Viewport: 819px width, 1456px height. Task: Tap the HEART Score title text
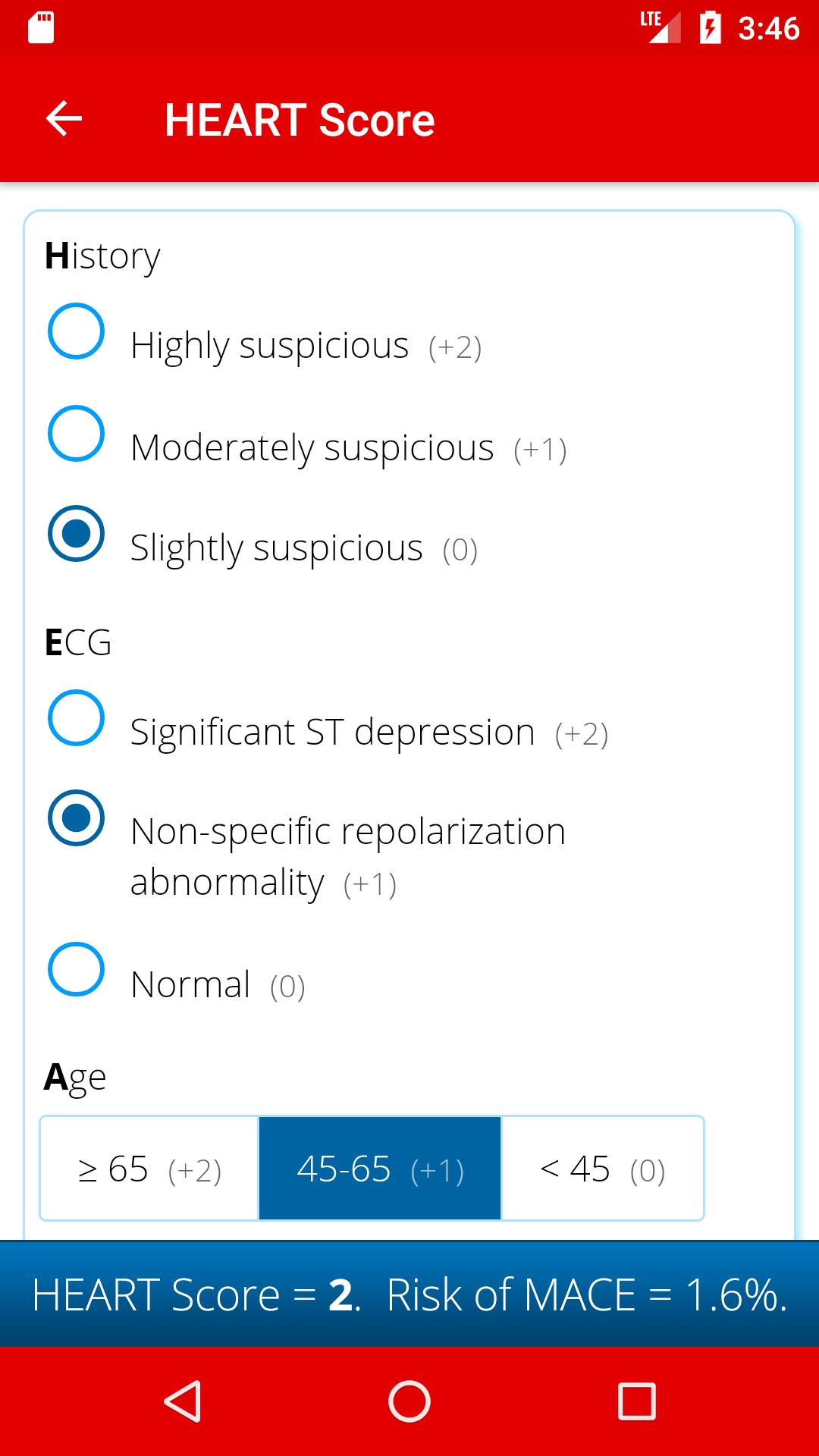tap(300, 120)
